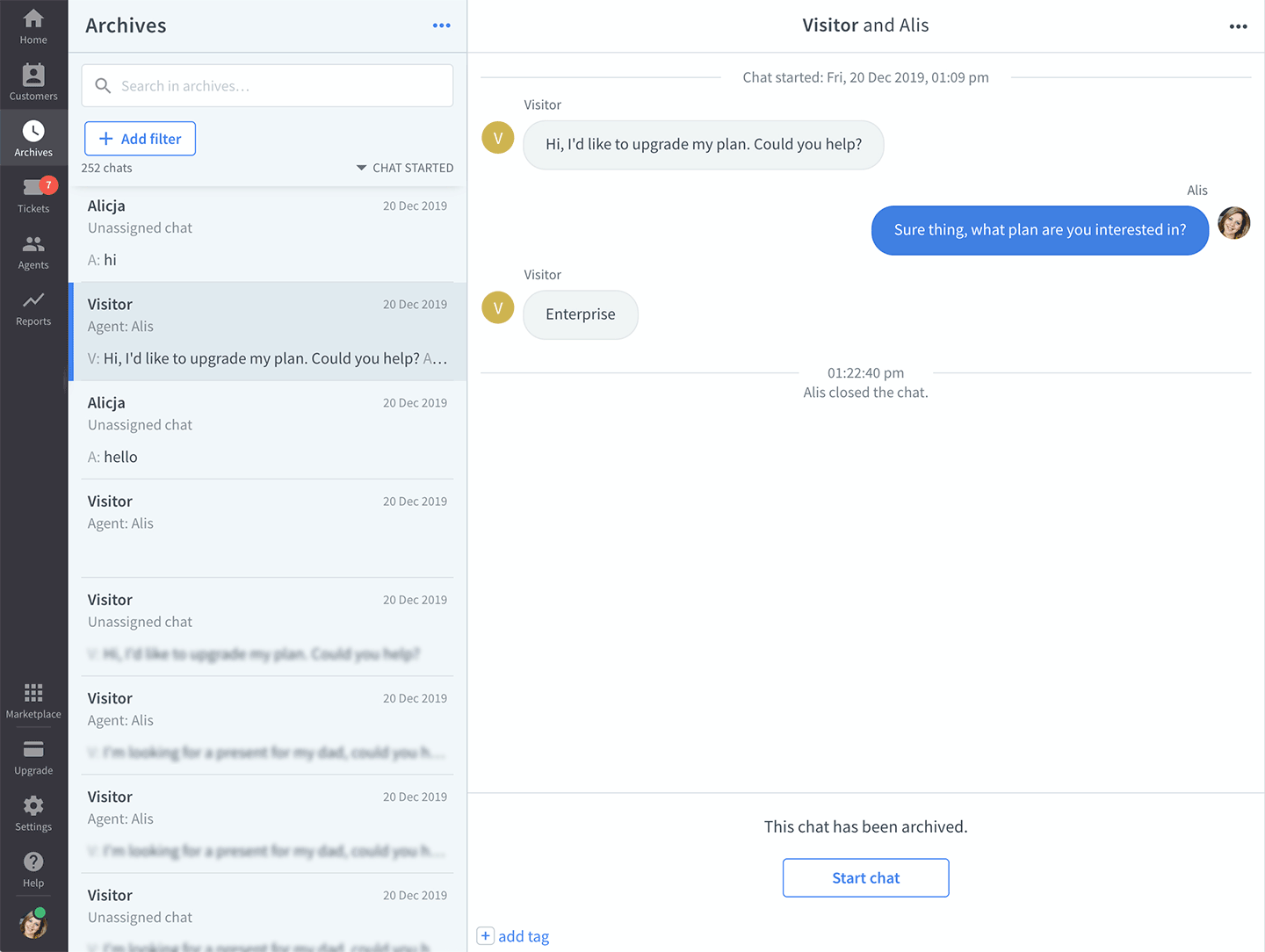Click your profile avatar at the bottom

pyautogui.click(x=33, y=924)
